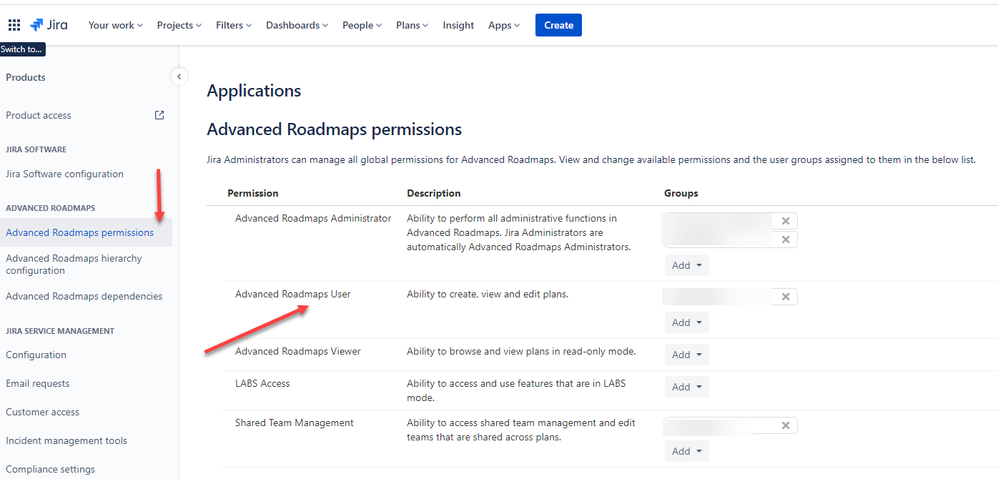This screenshot has width=998, height=479.
Task: Remove second group from Advanced Roadmaps Administrator
Action: tap(785, 239)
